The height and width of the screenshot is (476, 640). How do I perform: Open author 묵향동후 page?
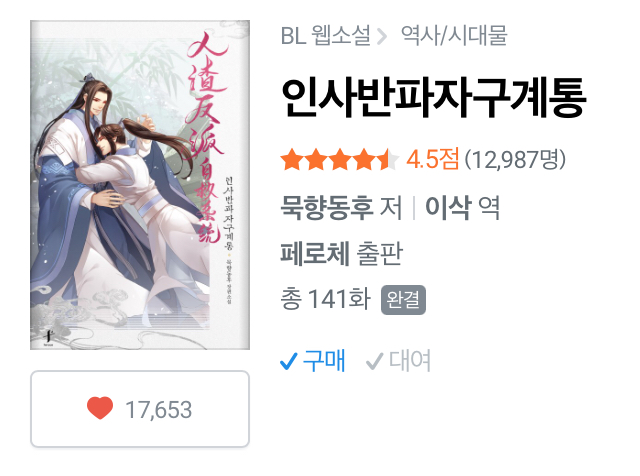coord(327,208)
